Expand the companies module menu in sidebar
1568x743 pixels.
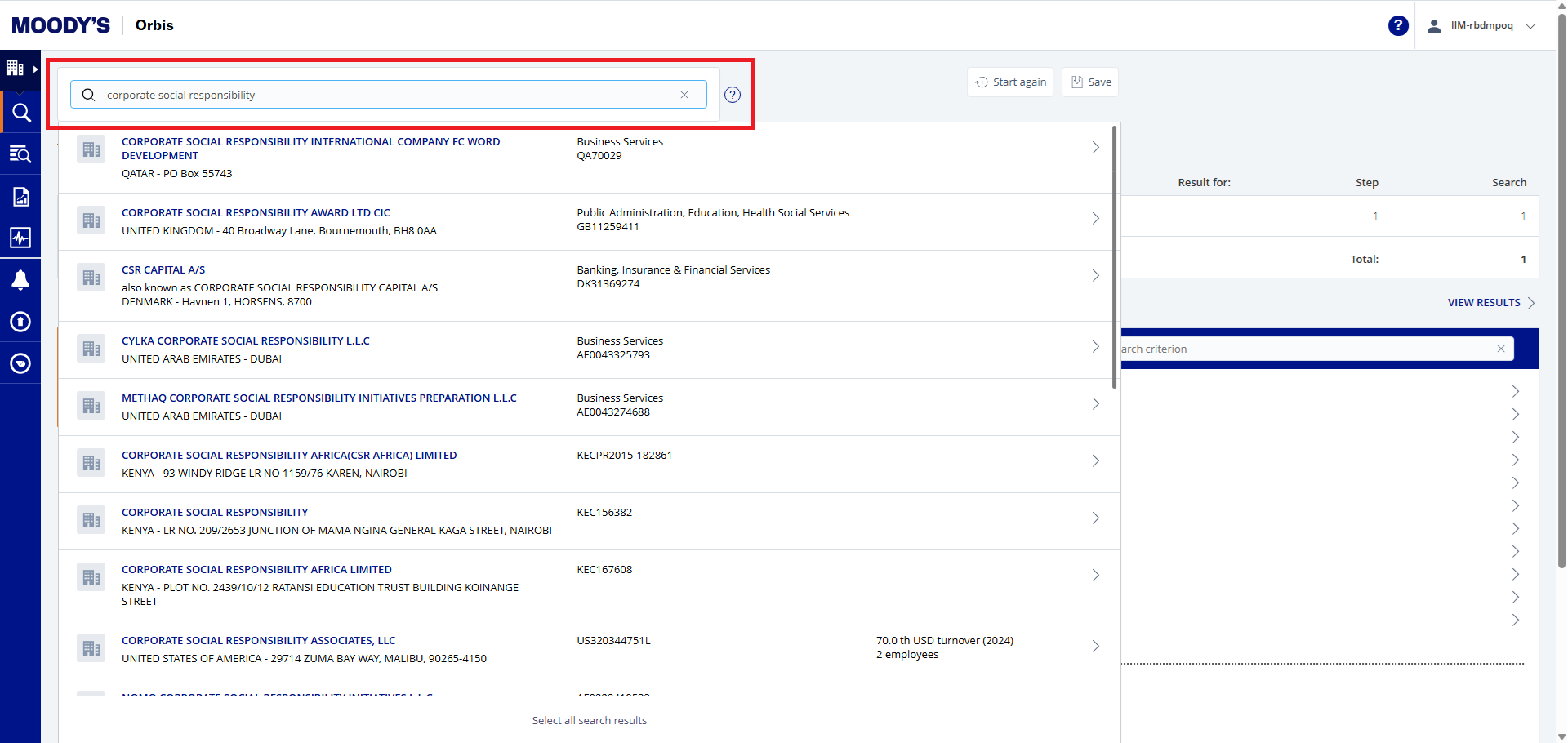click(20, 69)
